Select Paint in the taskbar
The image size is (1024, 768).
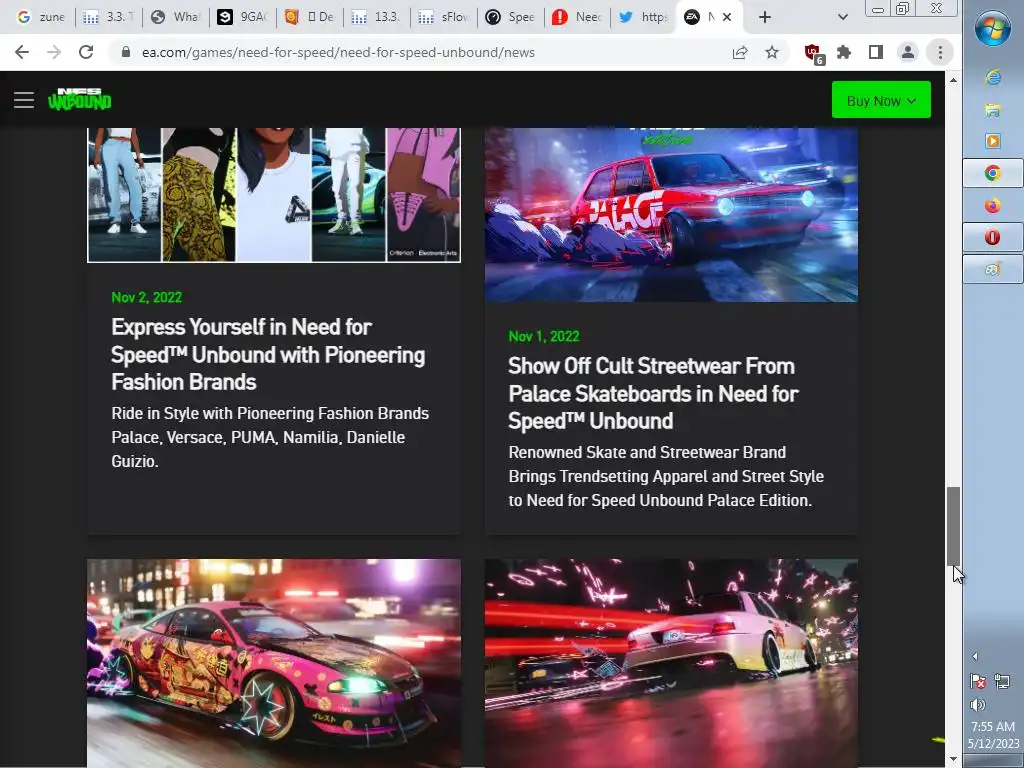[993, 269]
